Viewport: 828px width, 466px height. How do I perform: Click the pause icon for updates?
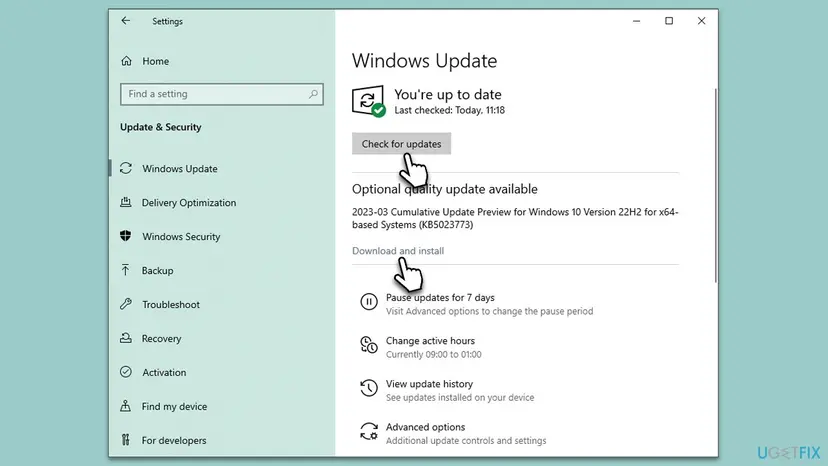(369, 302)
